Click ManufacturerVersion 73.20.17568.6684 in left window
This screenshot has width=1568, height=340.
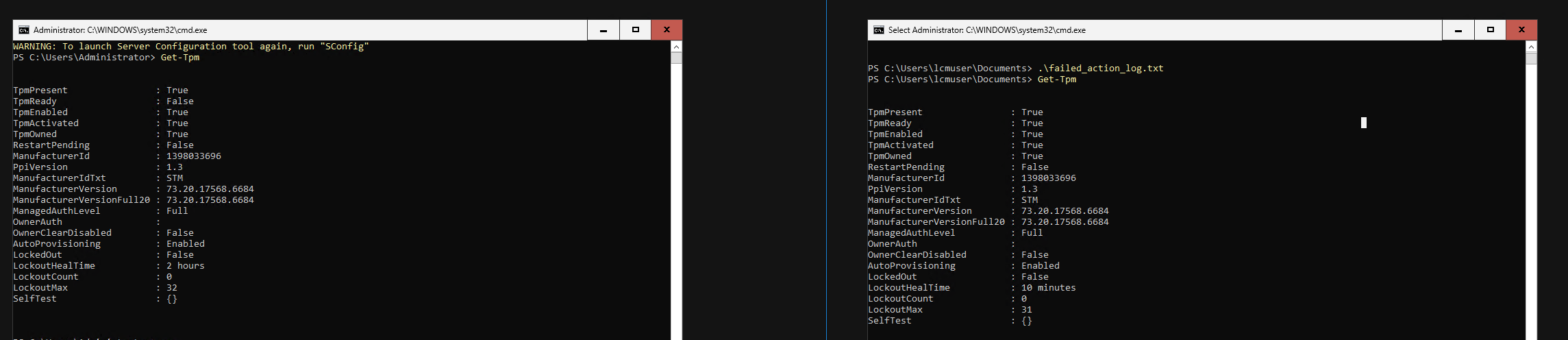[210, 189]
